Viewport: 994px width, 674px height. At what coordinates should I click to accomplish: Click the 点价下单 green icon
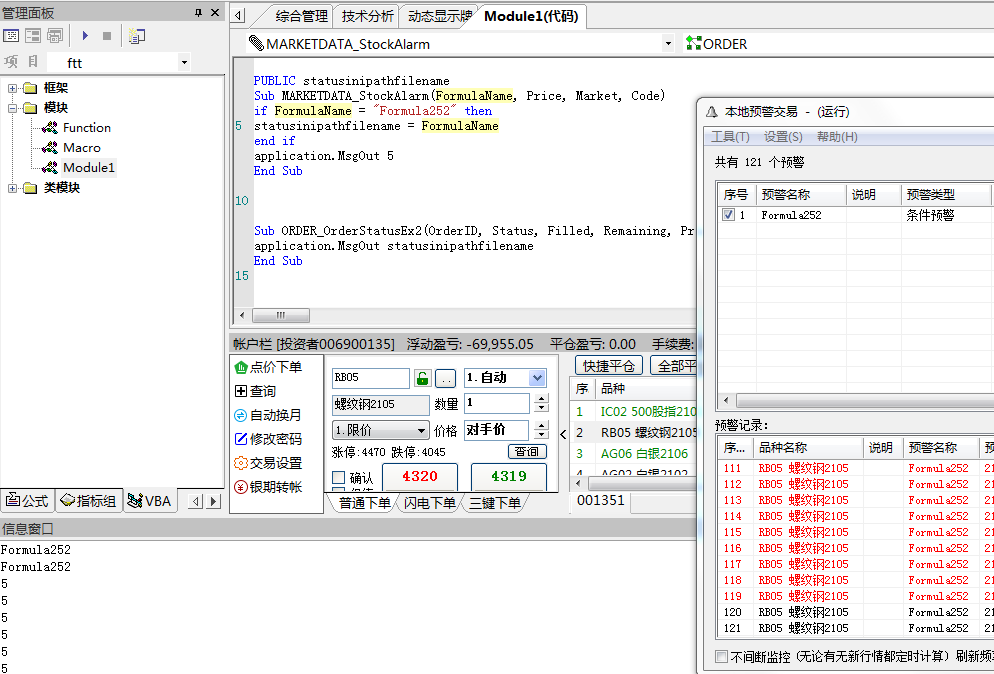pyautogui.click(x=241, y=367)
